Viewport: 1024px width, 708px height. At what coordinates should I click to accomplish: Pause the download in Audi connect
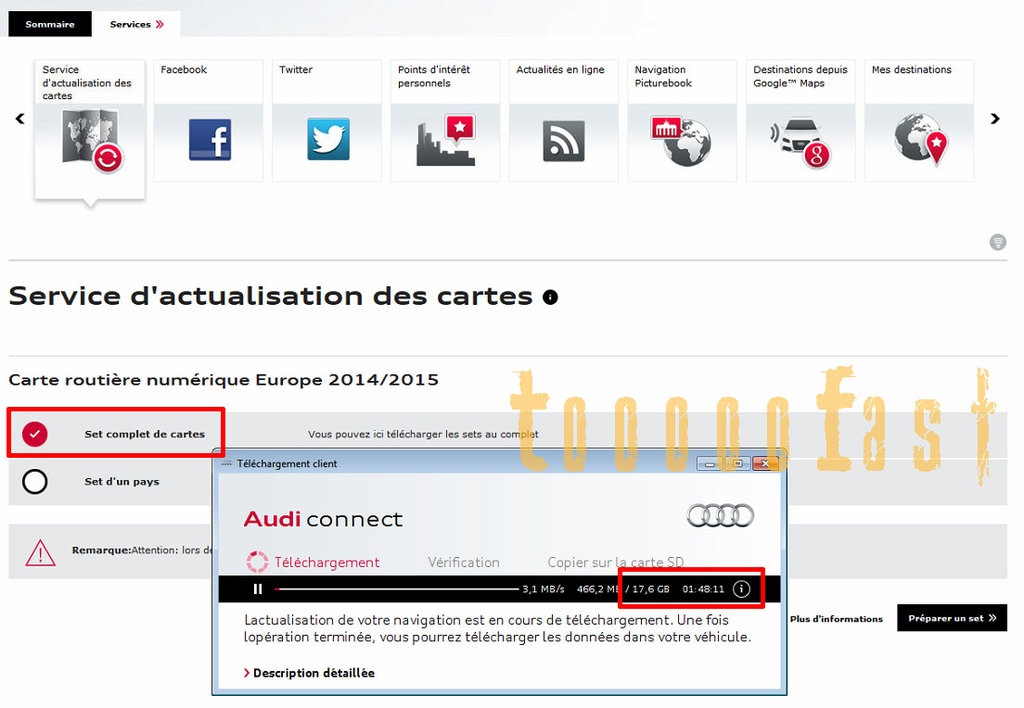tap(257, 589)
